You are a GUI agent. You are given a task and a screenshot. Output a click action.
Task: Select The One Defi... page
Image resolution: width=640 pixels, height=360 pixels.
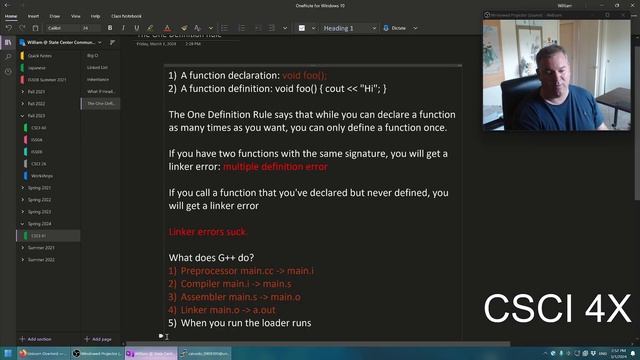click(100, 104)
